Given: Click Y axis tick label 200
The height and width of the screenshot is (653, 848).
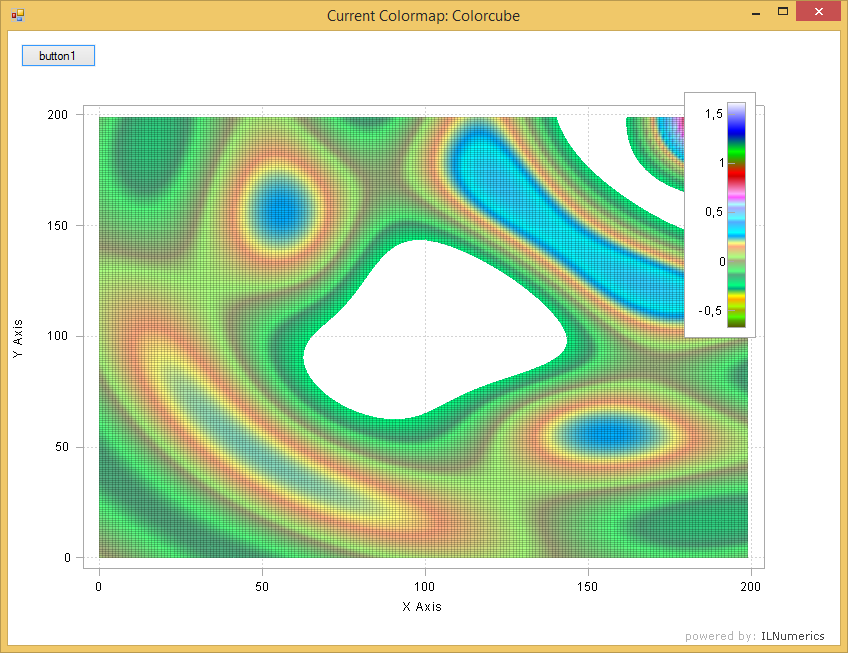Looking at the screenshot, I should point(58,115).
